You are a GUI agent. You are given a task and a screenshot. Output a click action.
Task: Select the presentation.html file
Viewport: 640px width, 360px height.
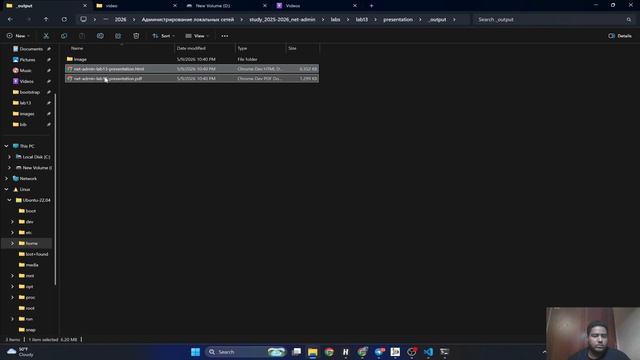pyautogui.click(x=192, y=69)
